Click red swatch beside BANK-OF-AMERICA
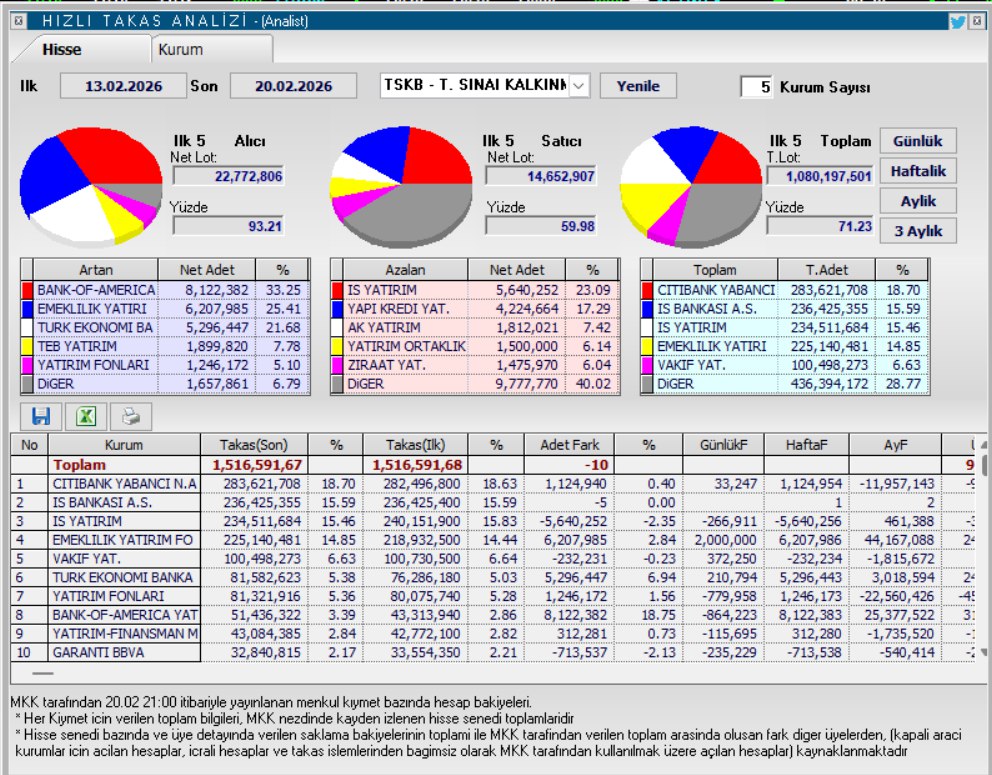992x775 pixels. pos(27,290)
